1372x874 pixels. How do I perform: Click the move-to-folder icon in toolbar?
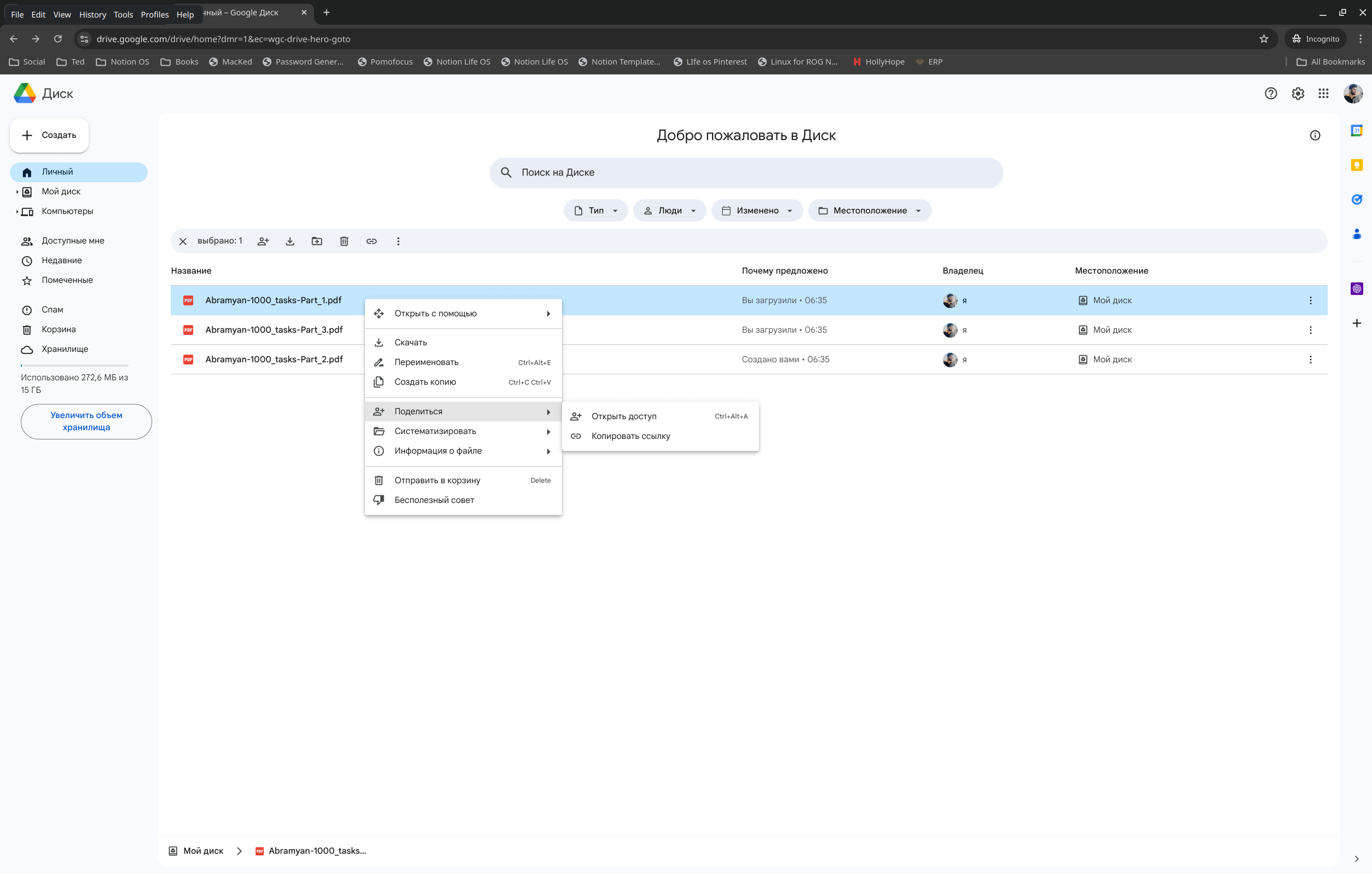click(x=317, y=241)
